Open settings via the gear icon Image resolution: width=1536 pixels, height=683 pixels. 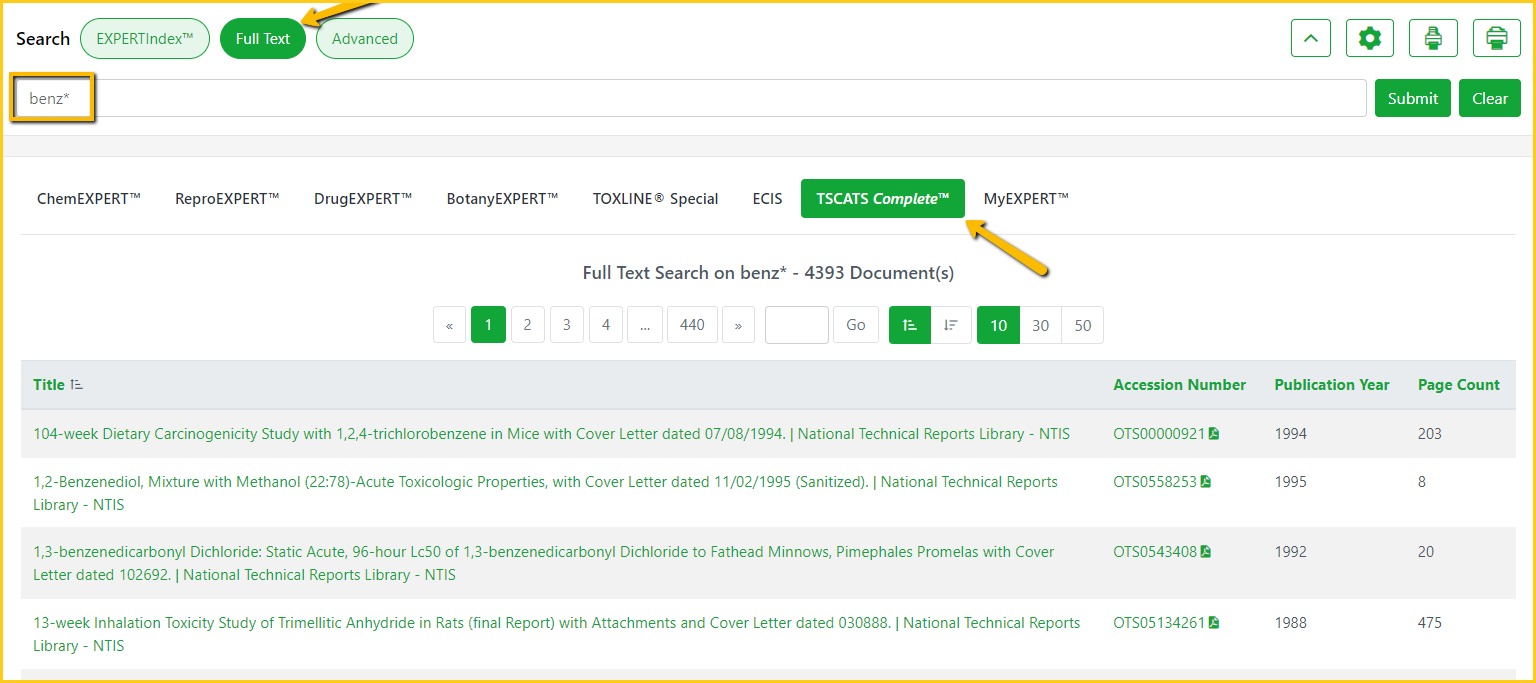tap(1369, 39)
